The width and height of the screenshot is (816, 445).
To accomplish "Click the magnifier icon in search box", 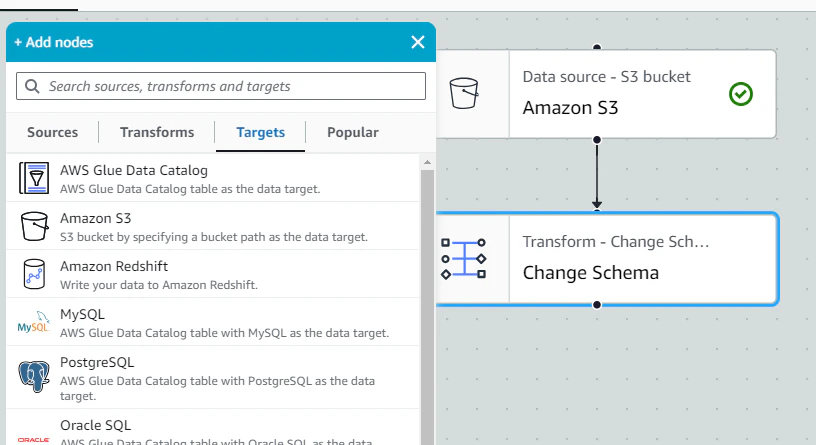I will pos(32,86).
